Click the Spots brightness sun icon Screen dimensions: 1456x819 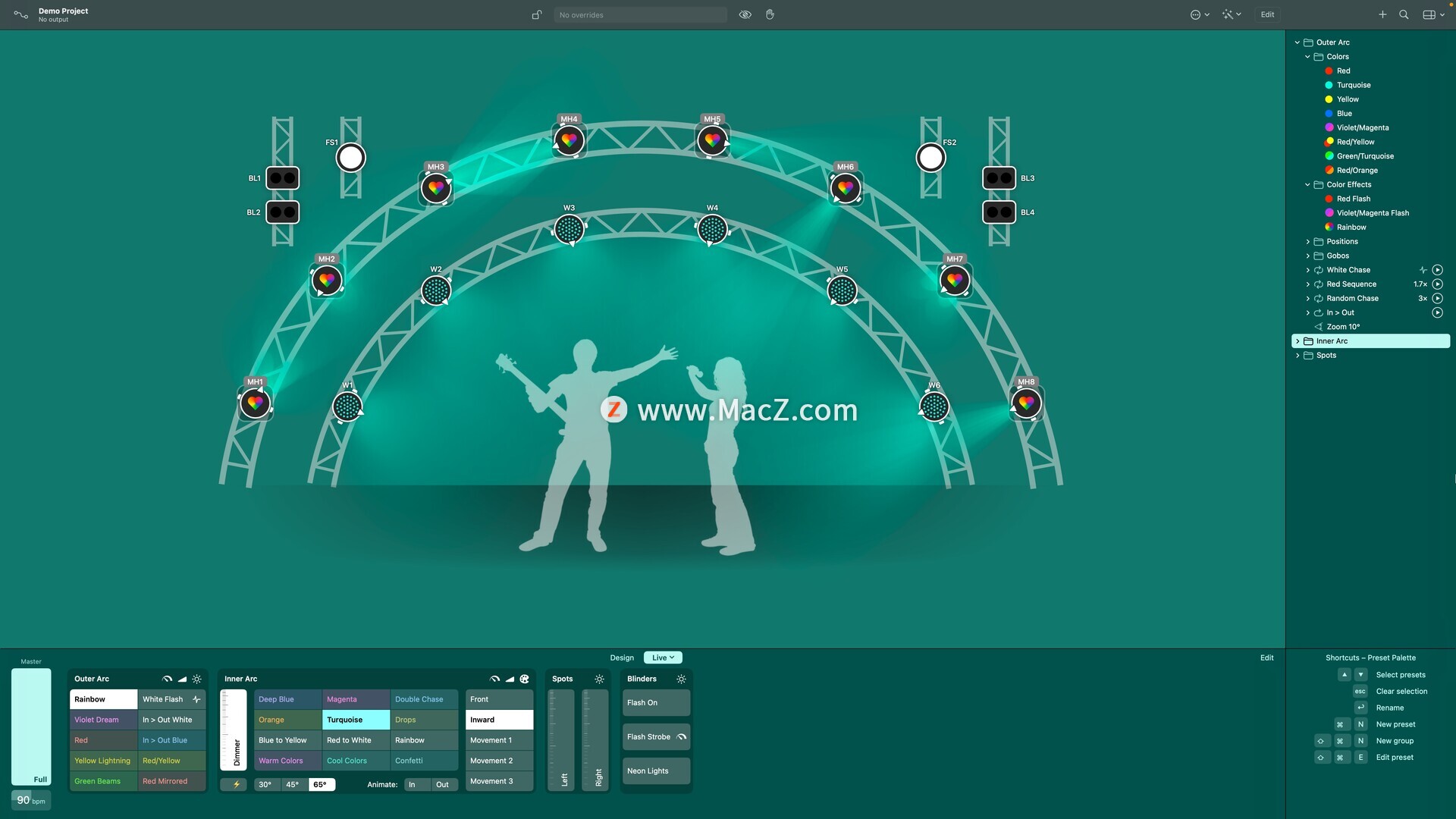pyautogui.click(x=599, y=679)
